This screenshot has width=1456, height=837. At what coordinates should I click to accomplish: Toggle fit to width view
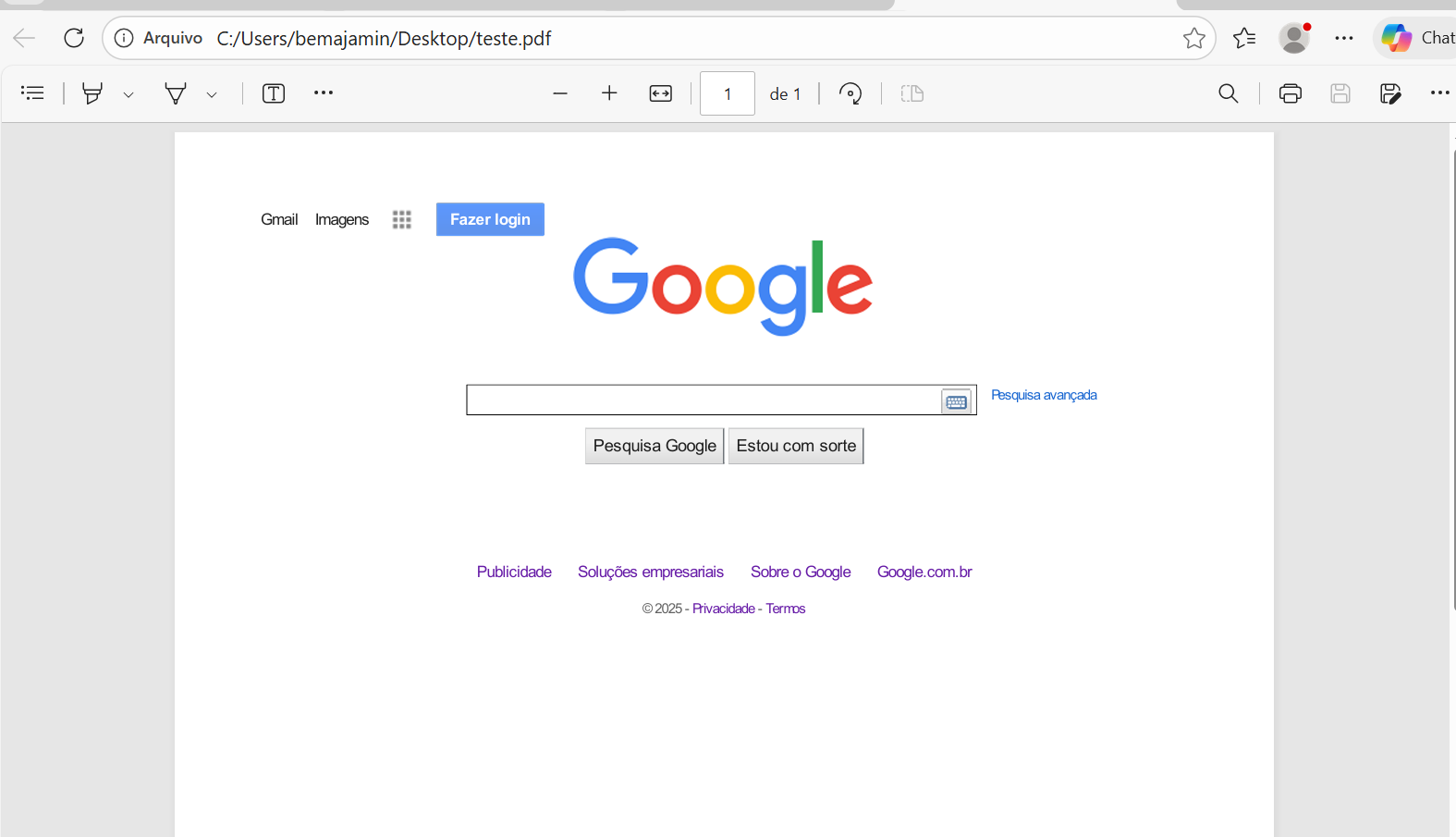(x=661, y=93)
